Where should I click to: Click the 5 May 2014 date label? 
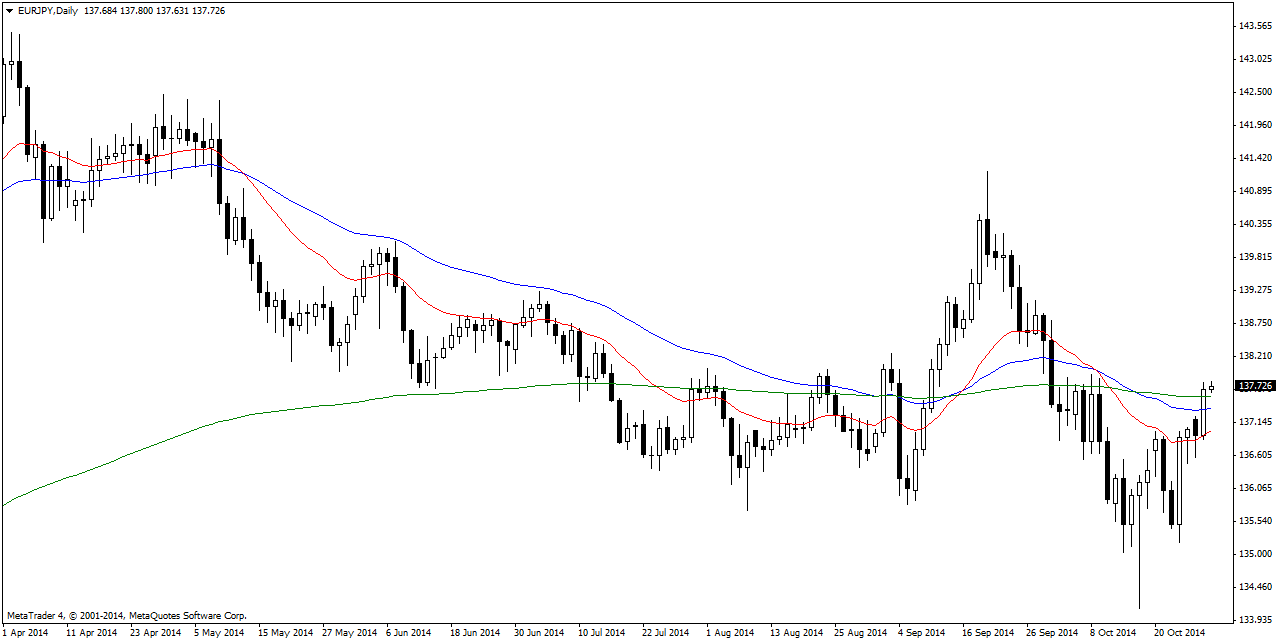coord(220,632)
